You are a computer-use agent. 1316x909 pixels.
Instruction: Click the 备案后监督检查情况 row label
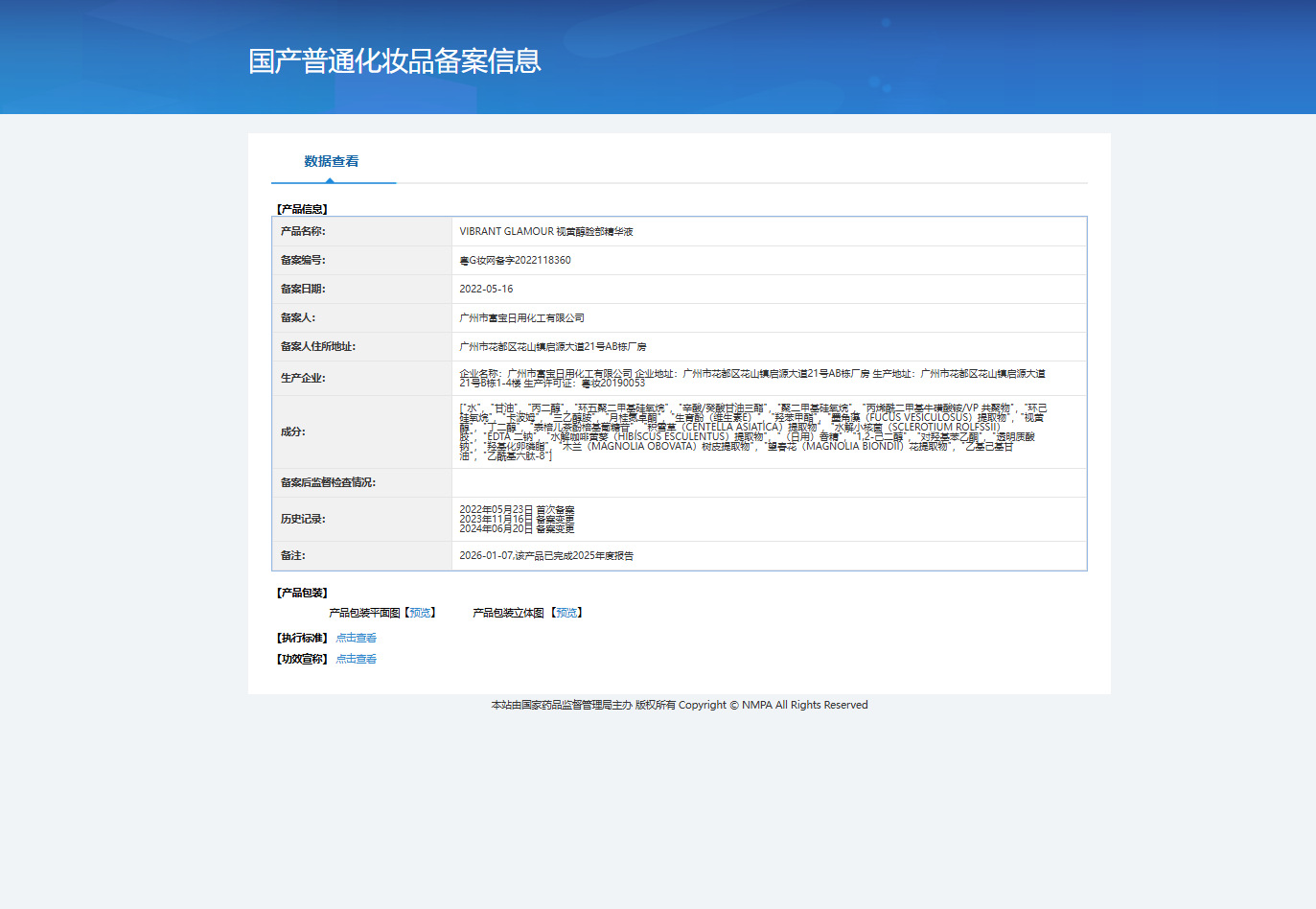coord(328,482)
